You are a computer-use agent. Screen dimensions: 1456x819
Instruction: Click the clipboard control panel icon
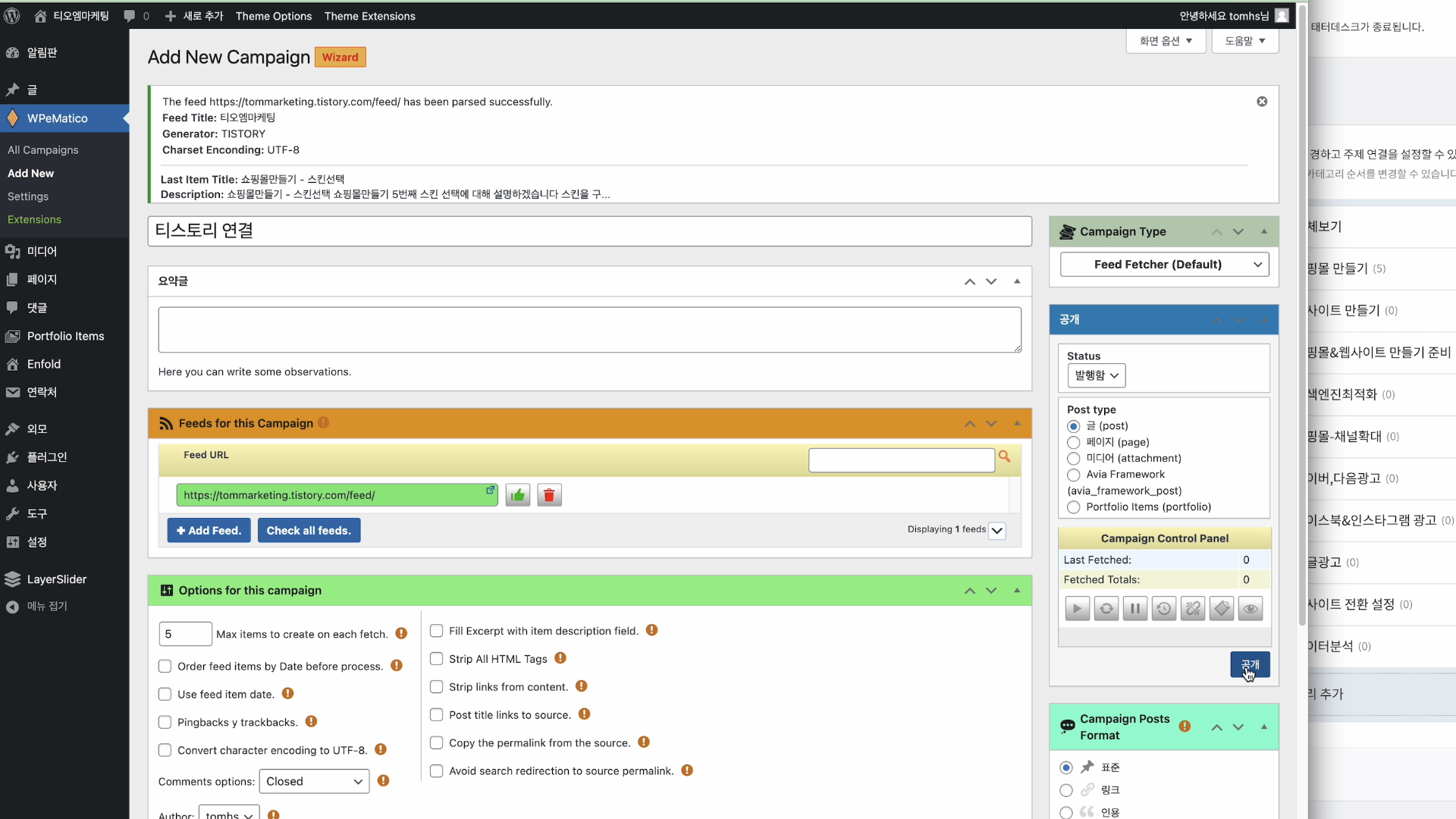point(1222,608)
